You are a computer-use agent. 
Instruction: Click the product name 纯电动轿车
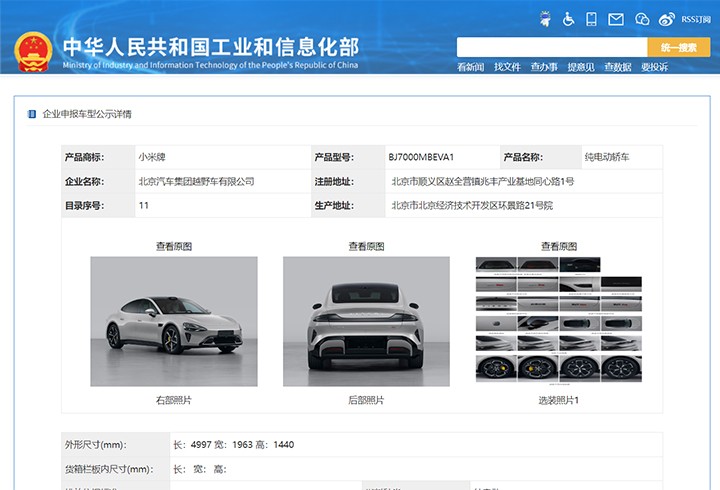[x=607, y=157]
